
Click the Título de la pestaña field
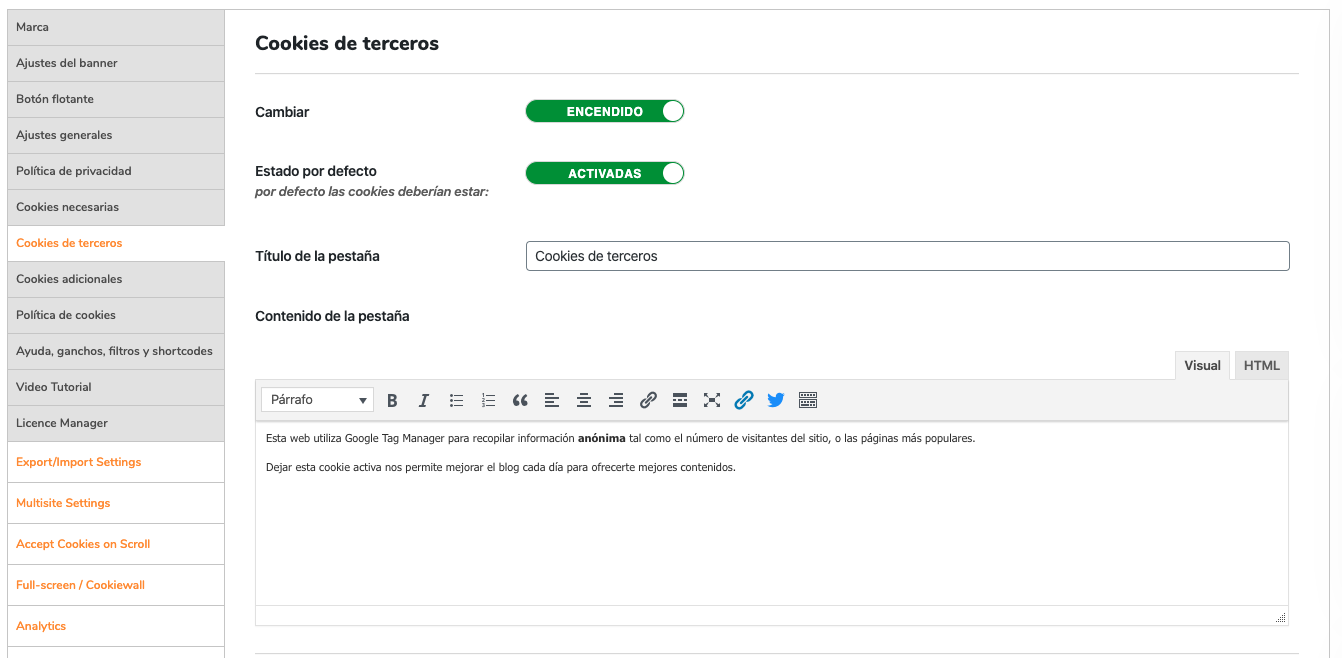pyautogui.click(x=907, y=256)
